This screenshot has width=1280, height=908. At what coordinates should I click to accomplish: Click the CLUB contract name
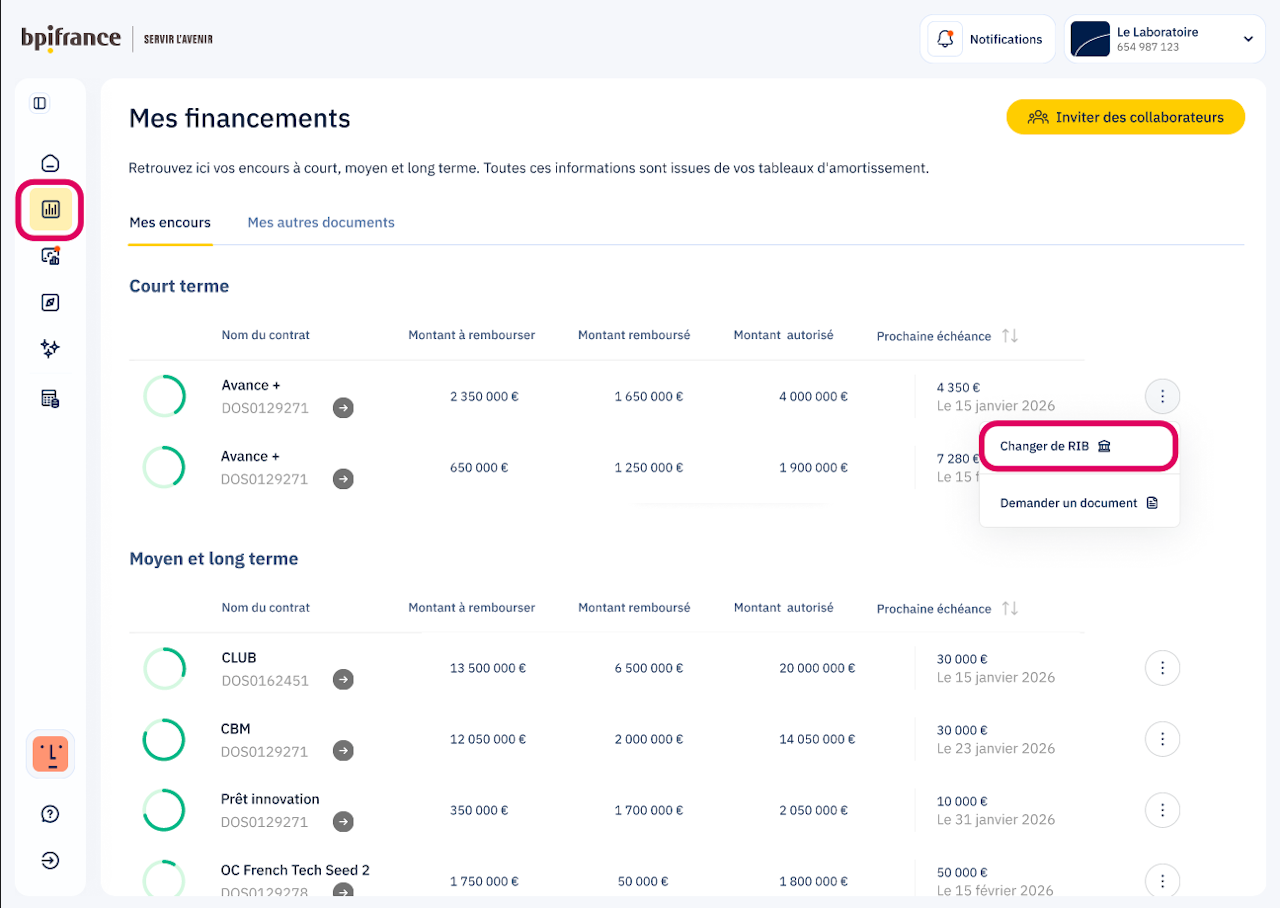(239, 658)
